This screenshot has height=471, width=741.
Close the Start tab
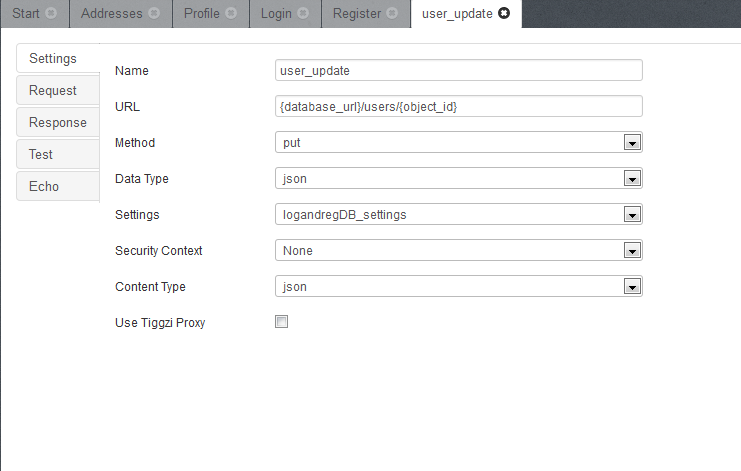tap(52, 14)
